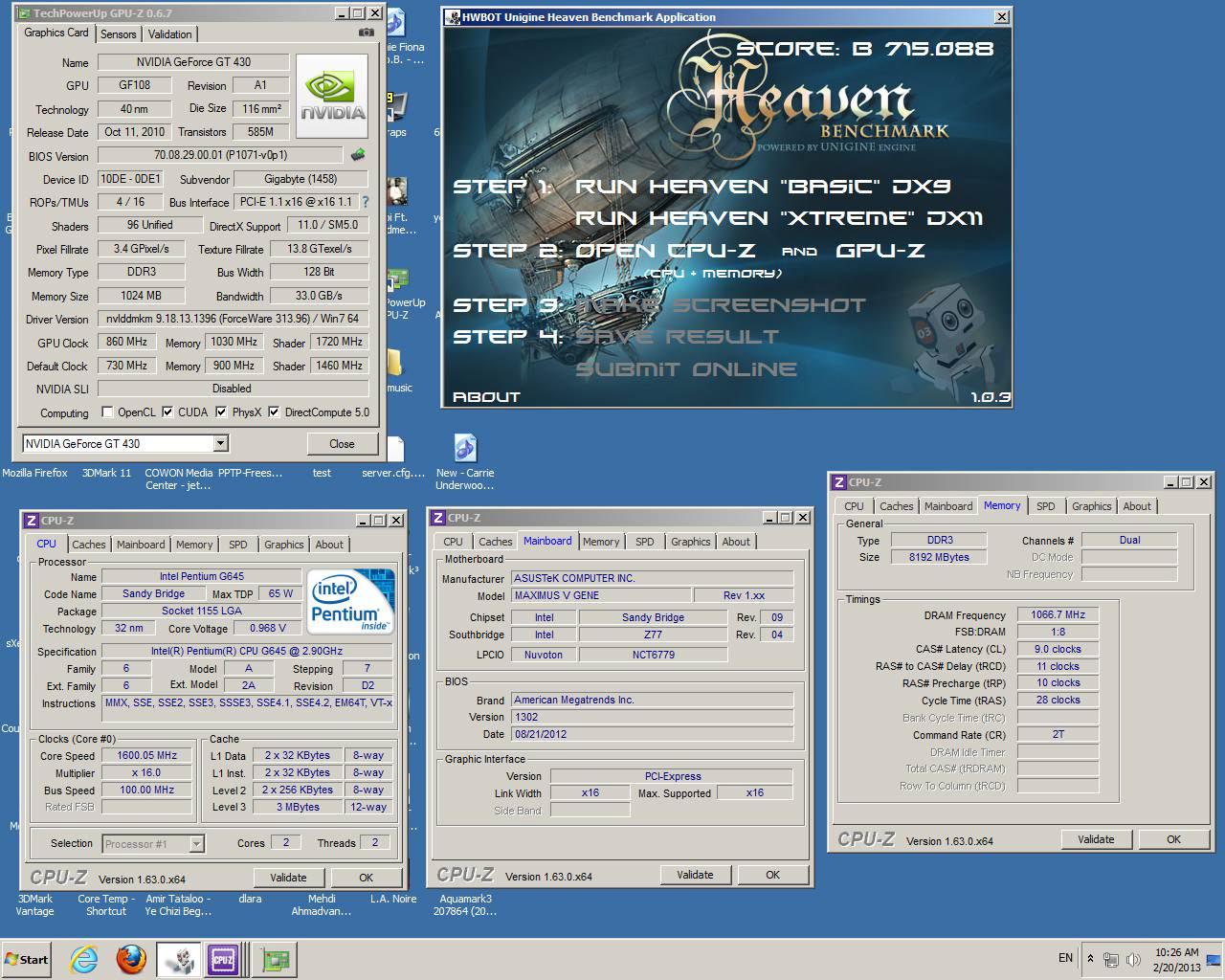Click the Close button in GPU-Z
The image size is (1225, 980).
pos(342,444)
